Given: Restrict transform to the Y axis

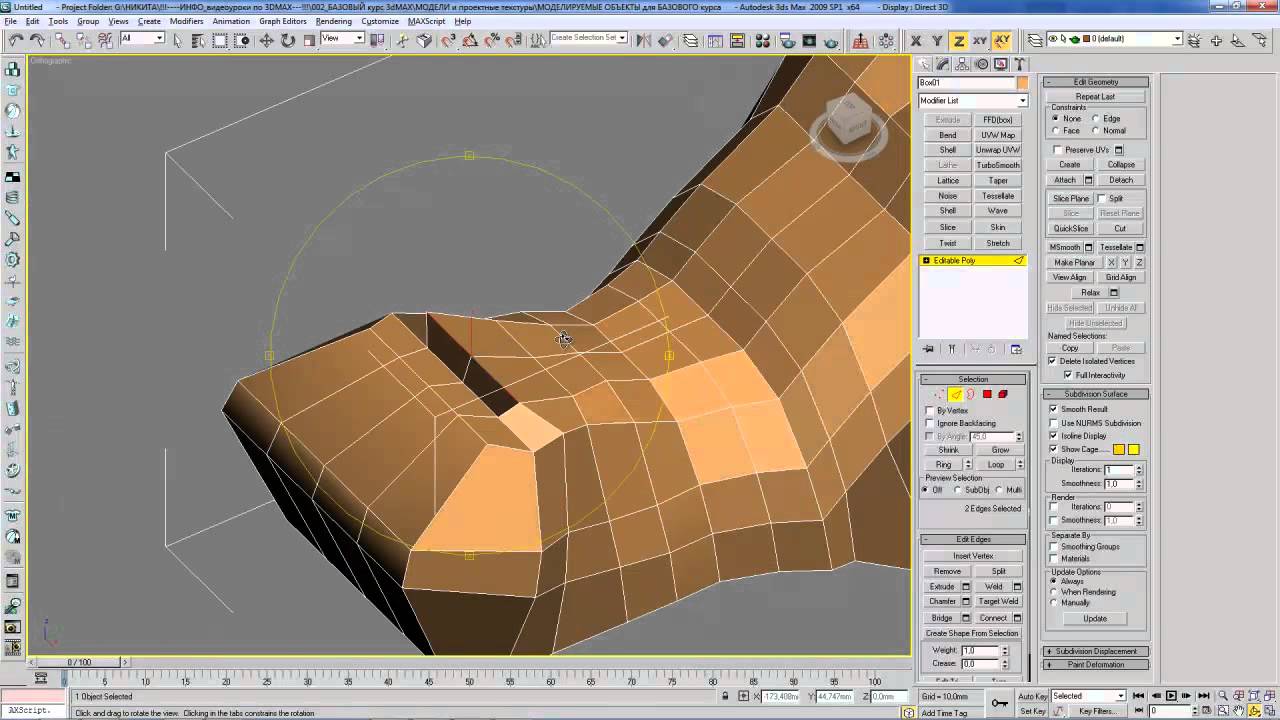Looking at the screenshot, I should pos(937,40).
